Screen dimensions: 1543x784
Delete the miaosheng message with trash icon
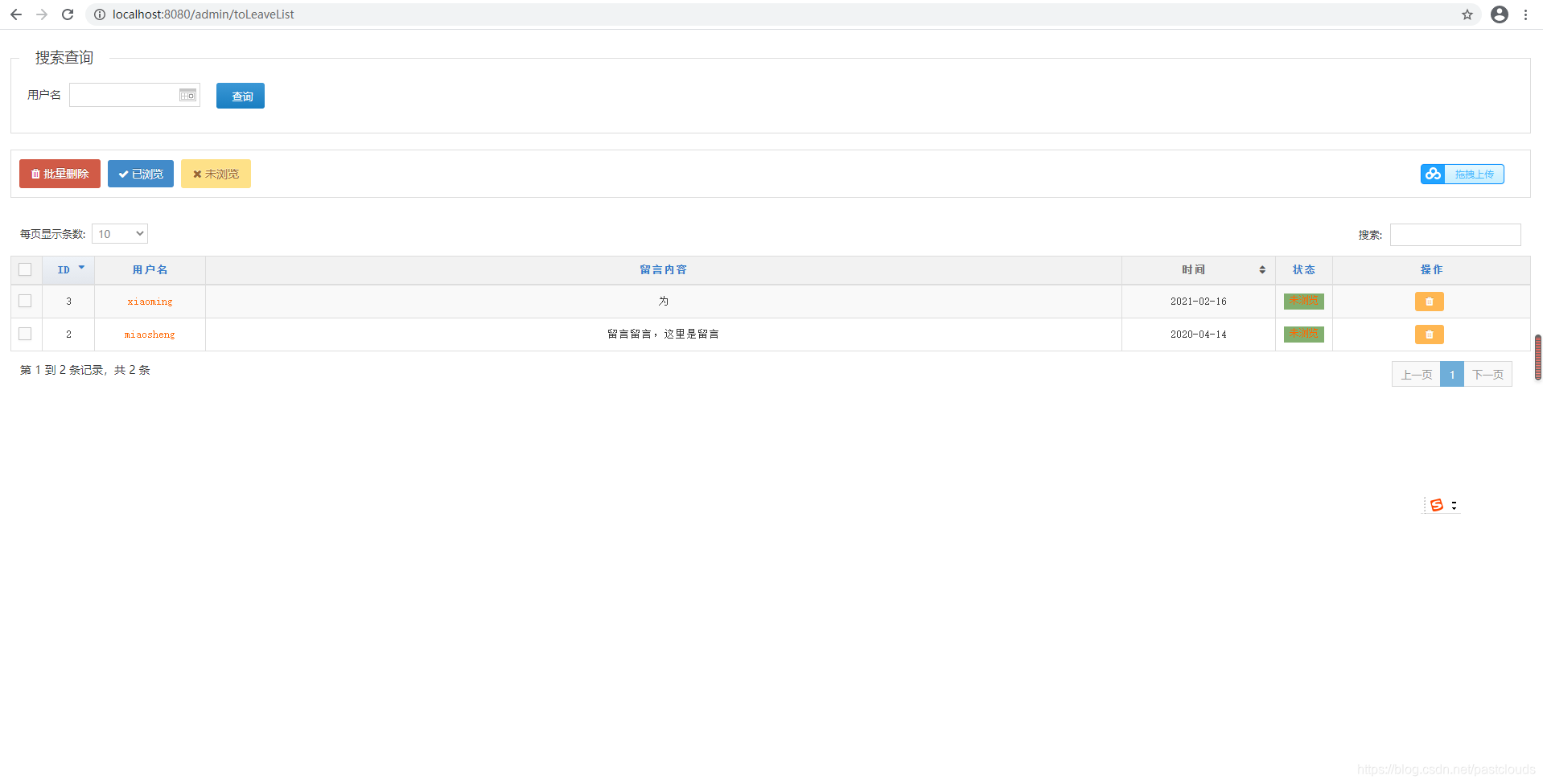click(x=1430, y=335)
